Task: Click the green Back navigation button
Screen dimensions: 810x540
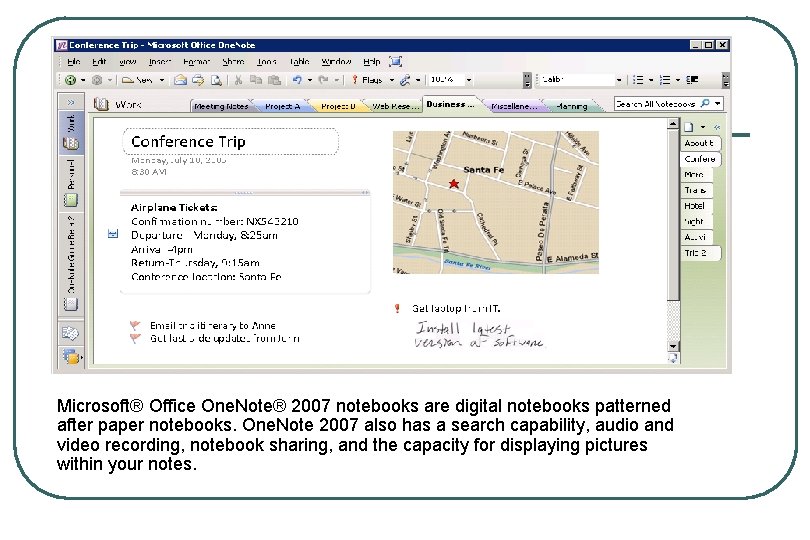Action: click(x=70, y=80)
